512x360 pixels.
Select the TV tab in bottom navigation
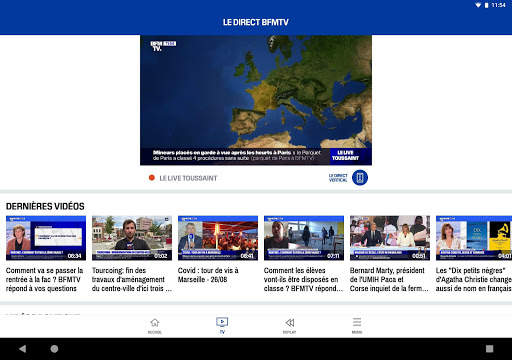pos(222,325)
